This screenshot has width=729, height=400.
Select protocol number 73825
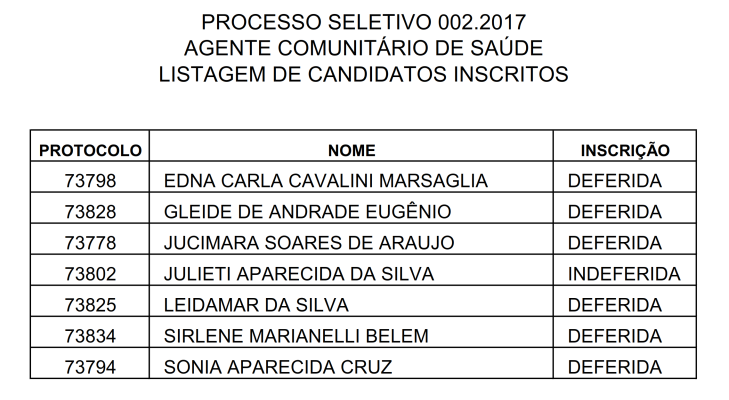90,306
